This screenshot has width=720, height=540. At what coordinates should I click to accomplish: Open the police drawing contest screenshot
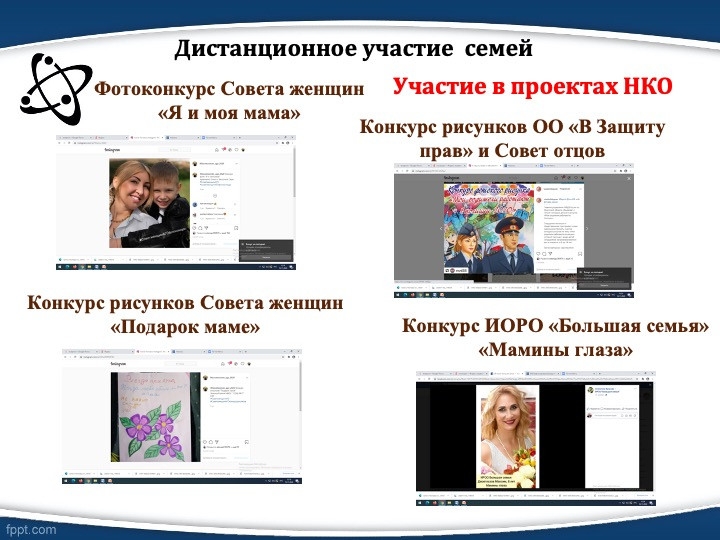pyautogui.click(x=514, y=231)
